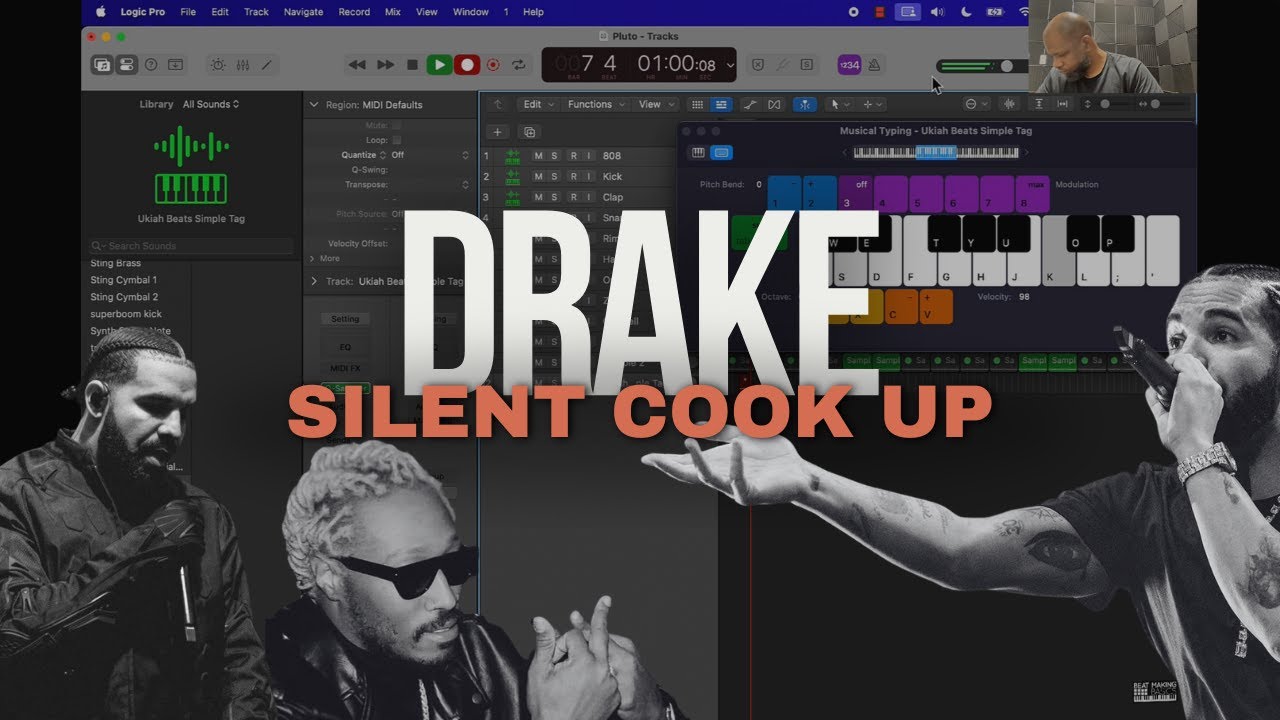Open the Mix menu in menu bar
Viewport: 1280px width, 720px height.
pyautogui.click(x=395, y=12)
